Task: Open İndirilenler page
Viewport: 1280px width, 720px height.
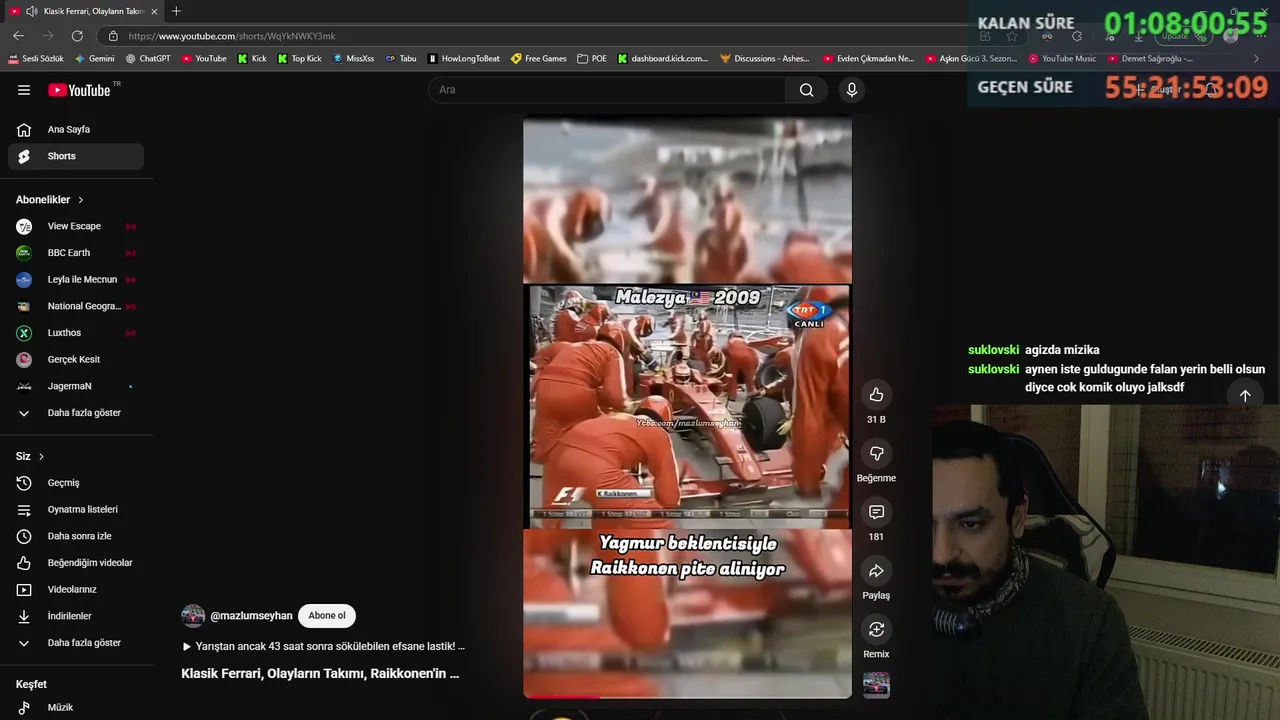Action: (76, 616)
